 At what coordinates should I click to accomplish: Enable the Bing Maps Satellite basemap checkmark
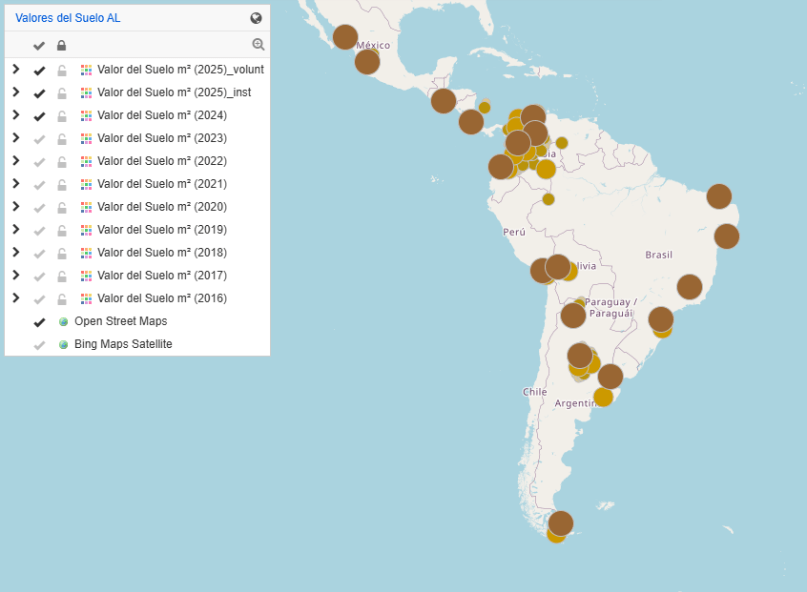click(39, 345)
